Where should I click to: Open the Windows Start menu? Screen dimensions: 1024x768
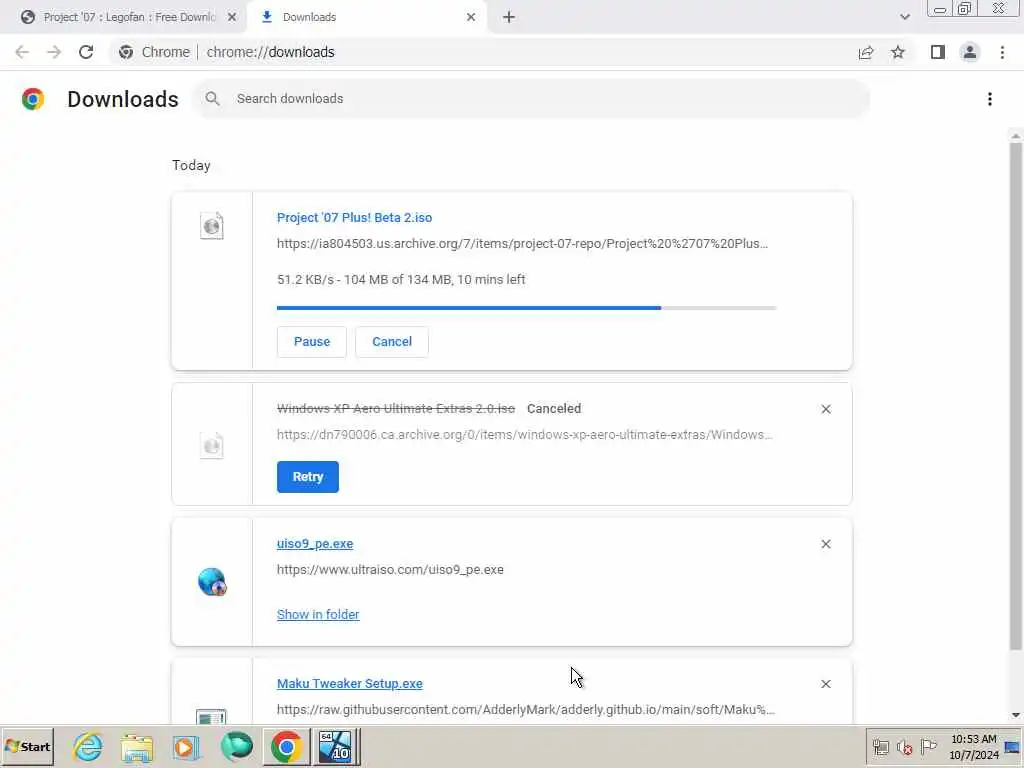tap(27, 746)
